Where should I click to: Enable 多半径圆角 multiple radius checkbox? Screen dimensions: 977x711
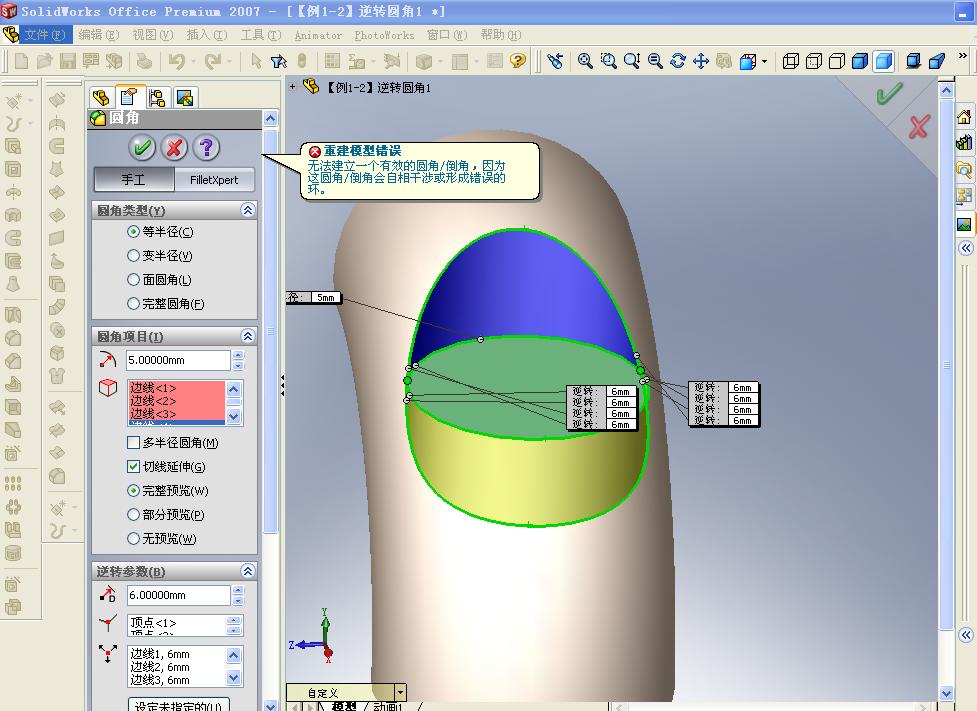[133, 442]
